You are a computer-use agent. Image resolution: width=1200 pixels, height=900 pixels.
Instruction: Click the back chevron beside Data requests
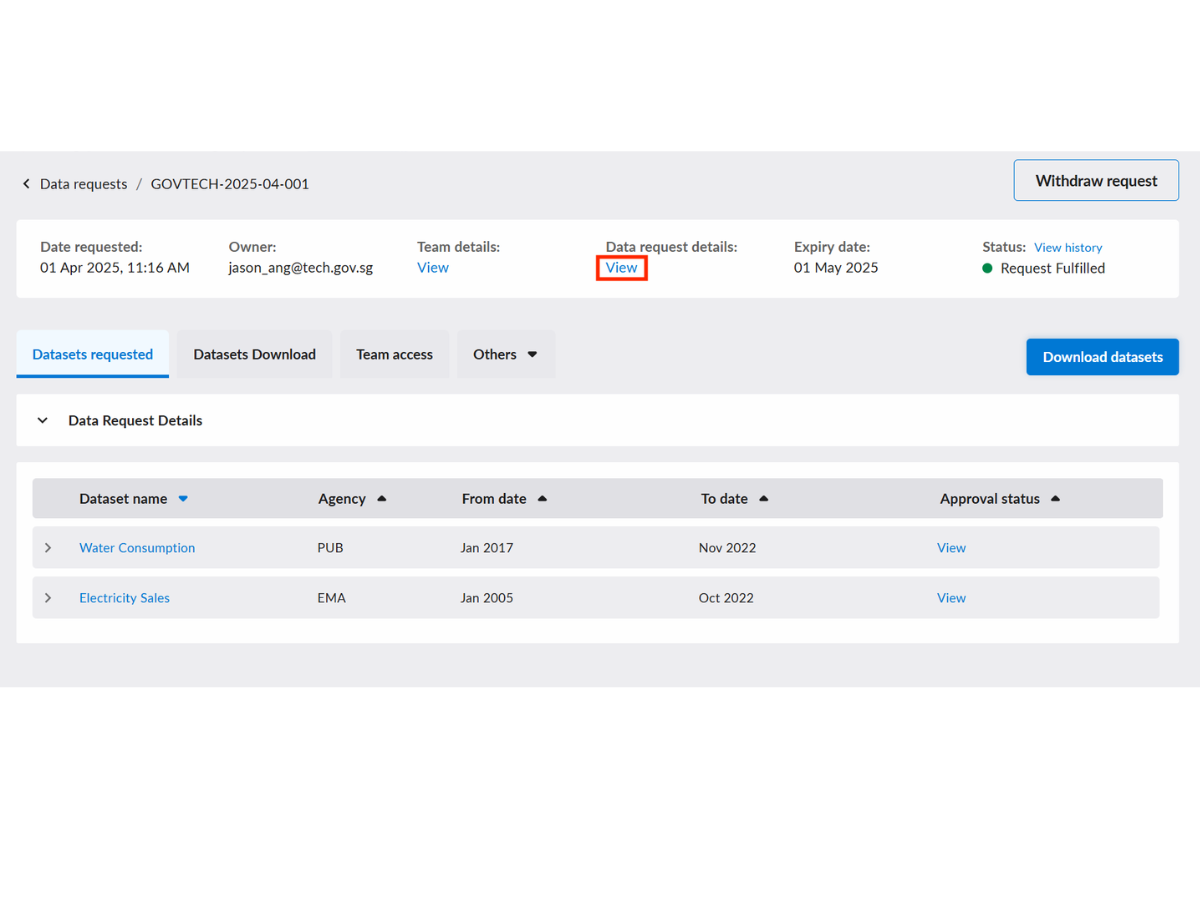coord(26,184)
